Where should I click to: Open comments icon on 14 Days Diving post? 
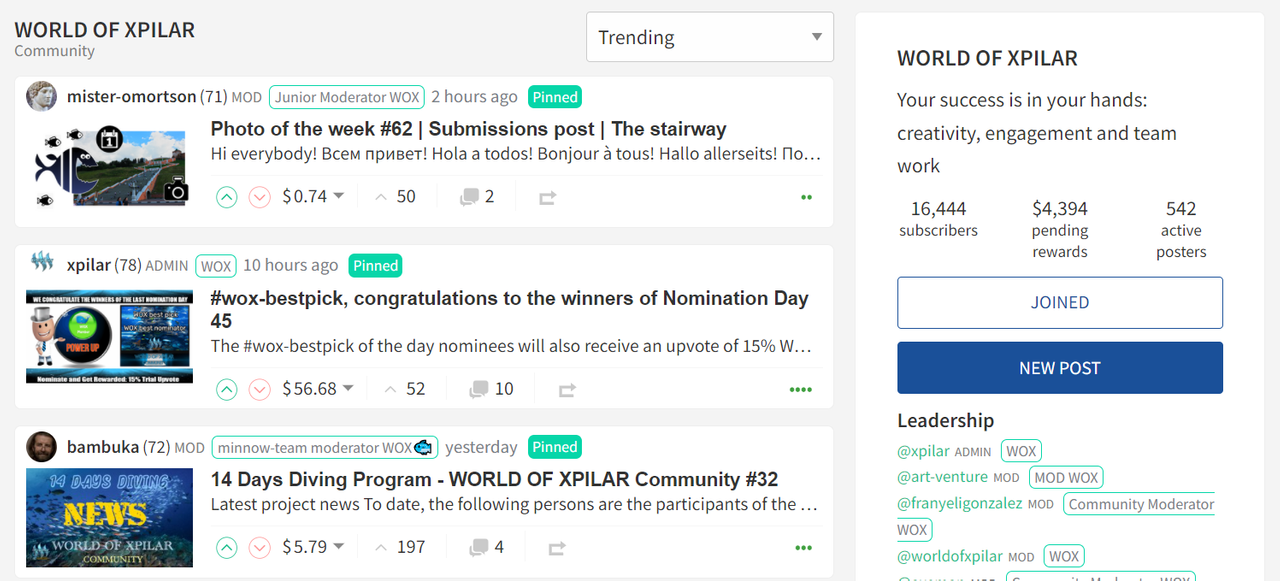coord(479,548)
